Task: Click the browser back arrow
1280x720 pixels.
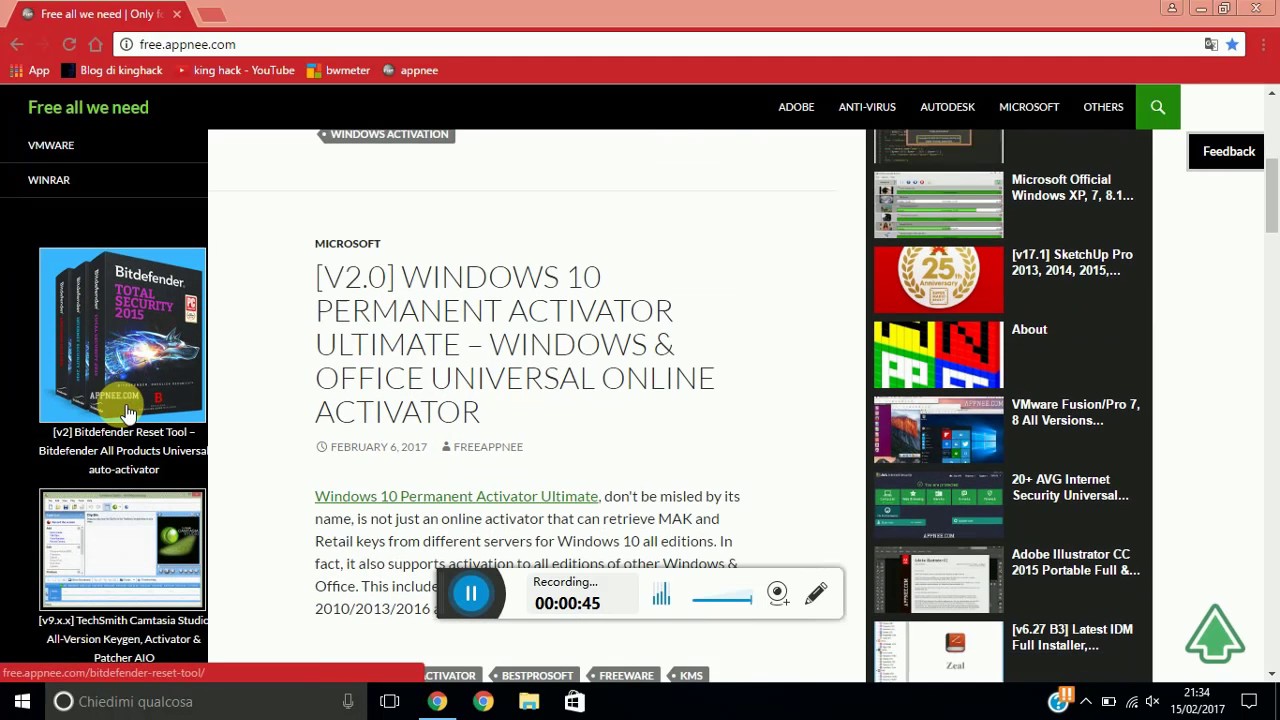Action: click(x=17, y=44)
